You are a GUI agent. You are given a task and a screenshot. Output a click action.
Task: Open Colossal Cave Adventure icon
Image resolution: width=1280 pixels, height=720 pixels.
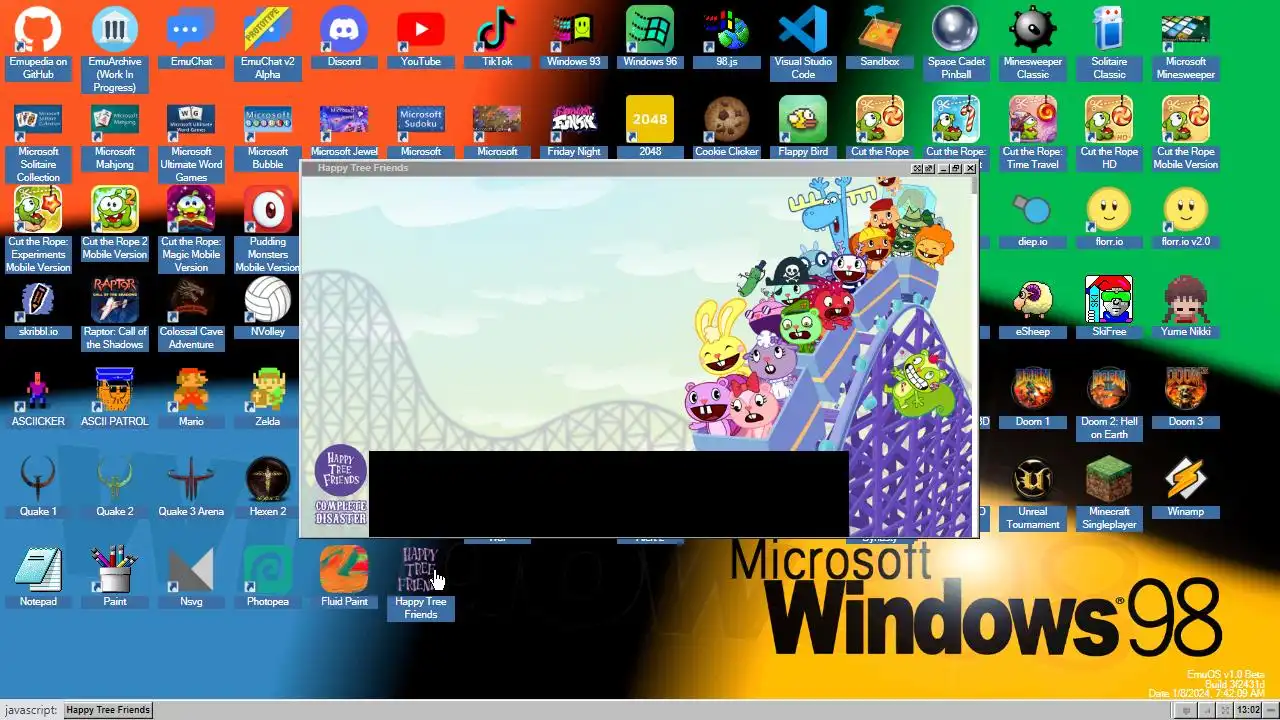(x=191, y=301)
